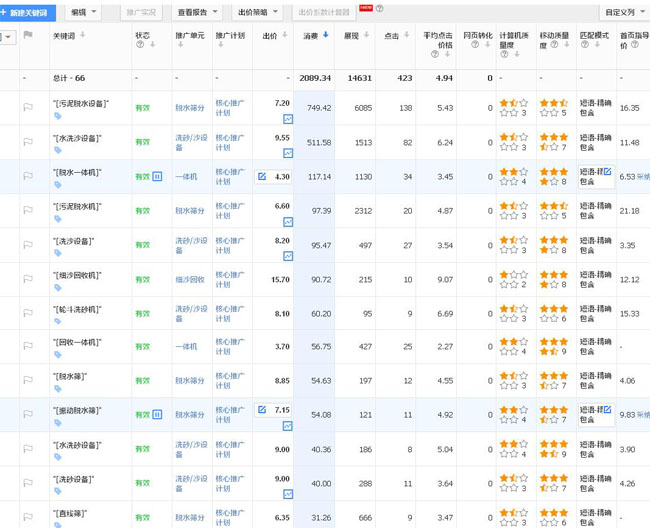The height and width of the screenshot is (528, 650).
Task: Toggle the flag for 洗沙设备 row
Action: [28, 245]
